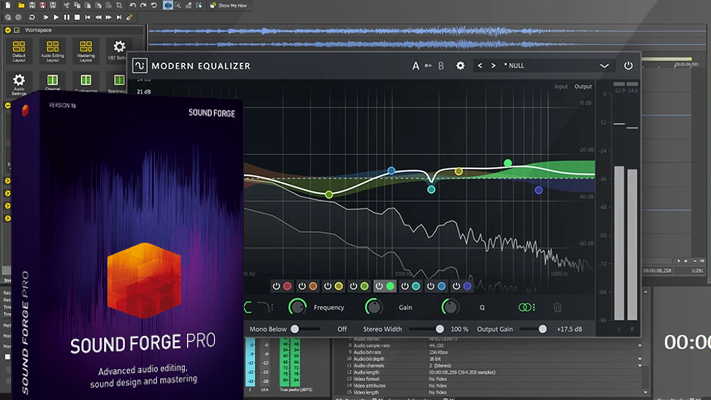Image resolution: width=711 pixels, height=400 pixels.
Task: Select the A comparison state
Action: pos(416,66)
